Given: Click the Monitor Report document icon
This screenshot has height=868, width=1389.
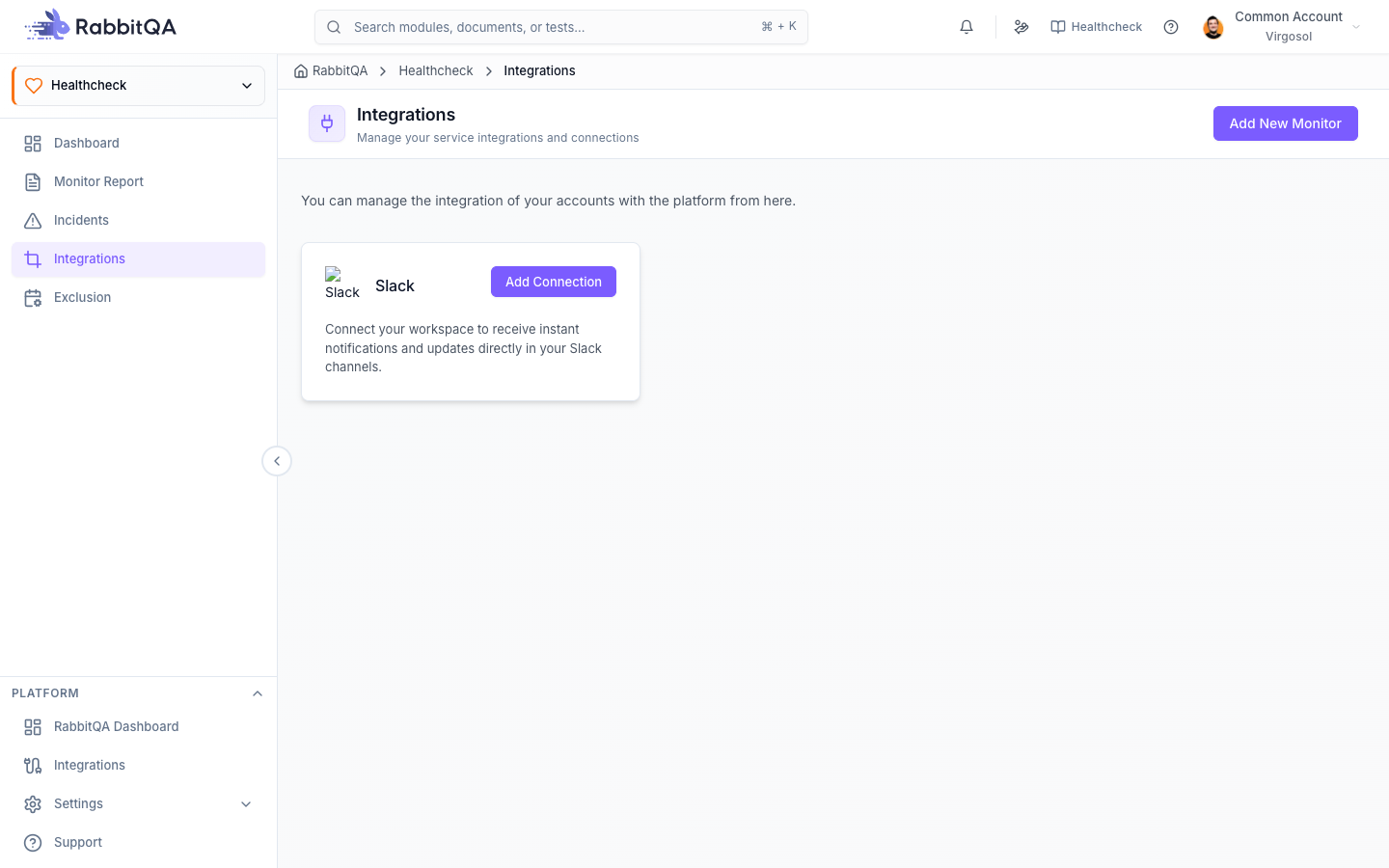Looking at the screenshot, I should 33,181.
